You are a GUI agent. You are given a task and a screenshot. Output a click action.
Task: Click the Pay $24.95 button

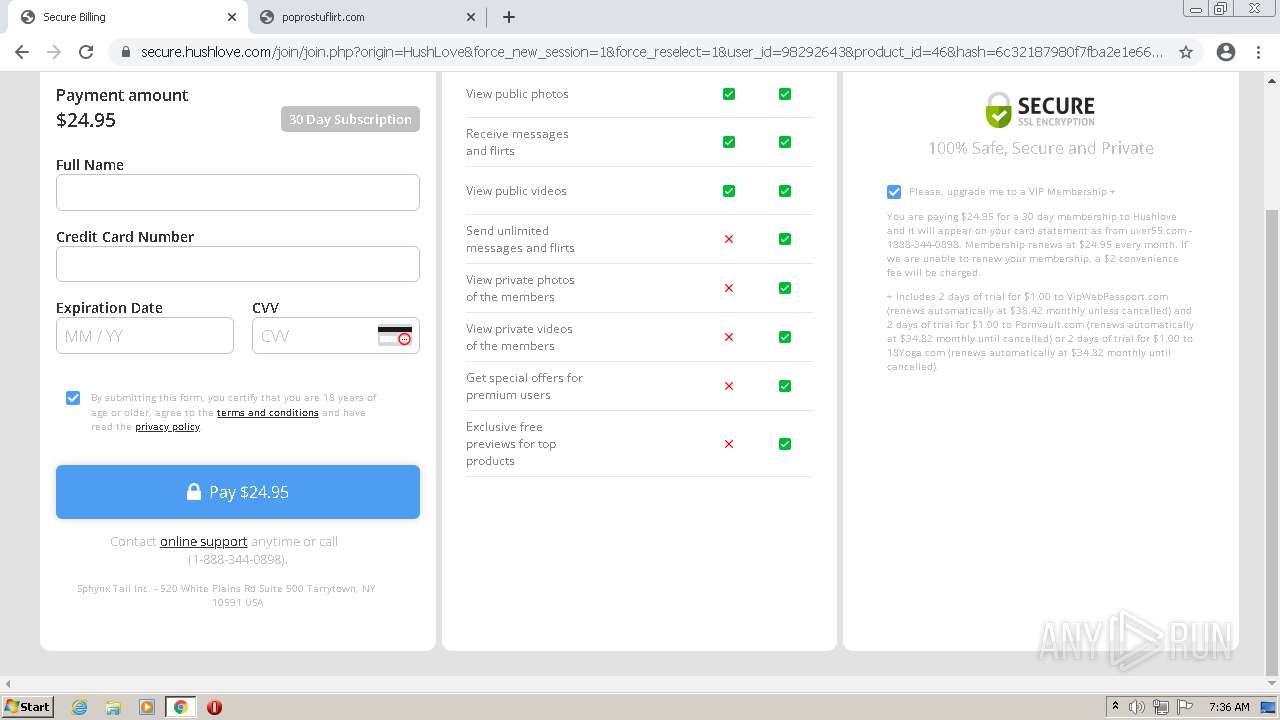[238, 492]
